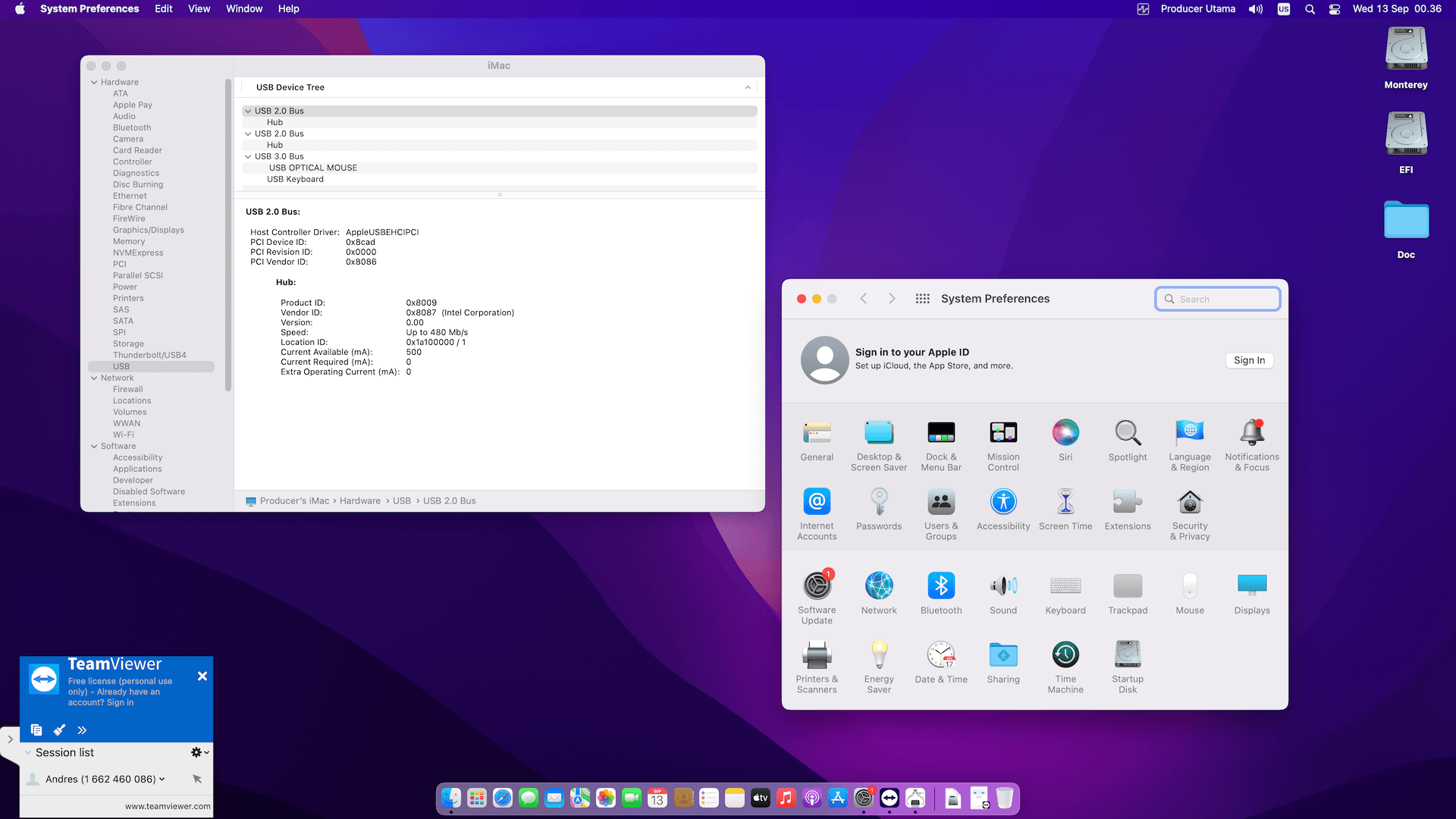Viewport: 1456px width, 819px height.
Task: Open Finder from the Dock
Action: point(451,798)
